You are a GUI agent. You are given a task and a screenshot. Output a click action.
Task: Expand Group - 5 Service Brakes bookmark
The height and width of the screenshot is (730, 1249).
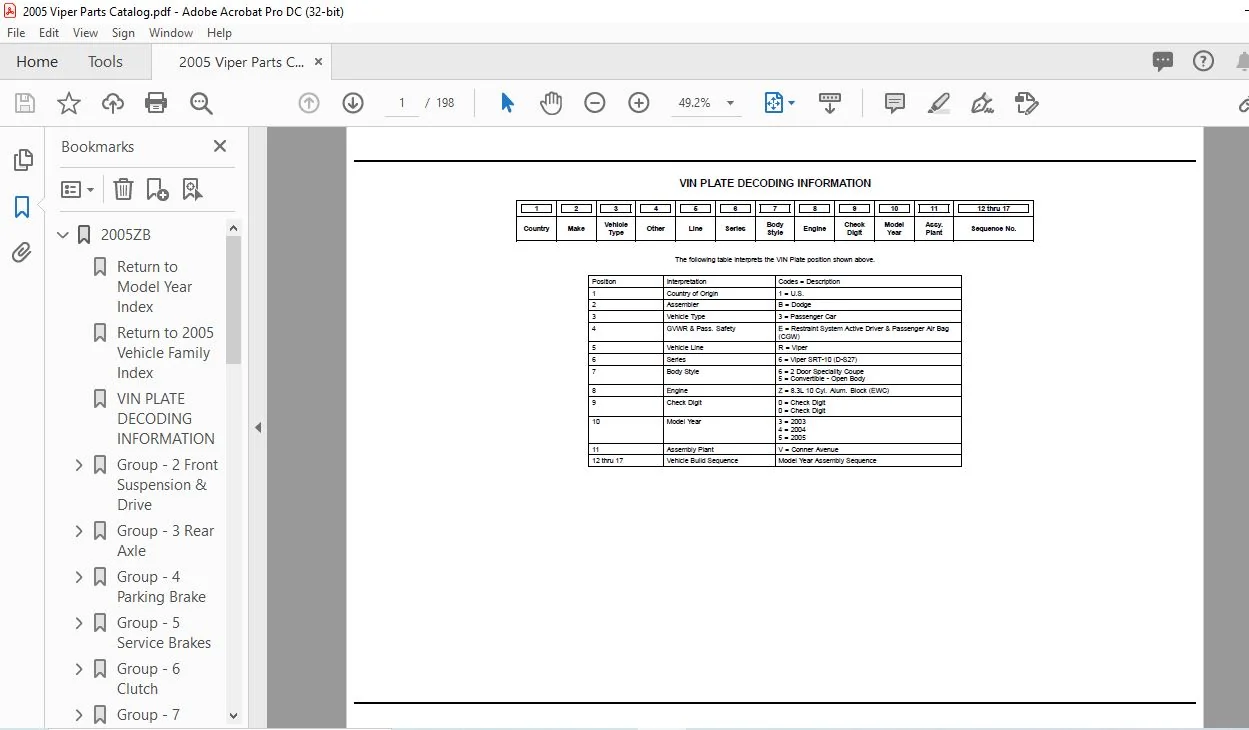(x=79, y=623)
